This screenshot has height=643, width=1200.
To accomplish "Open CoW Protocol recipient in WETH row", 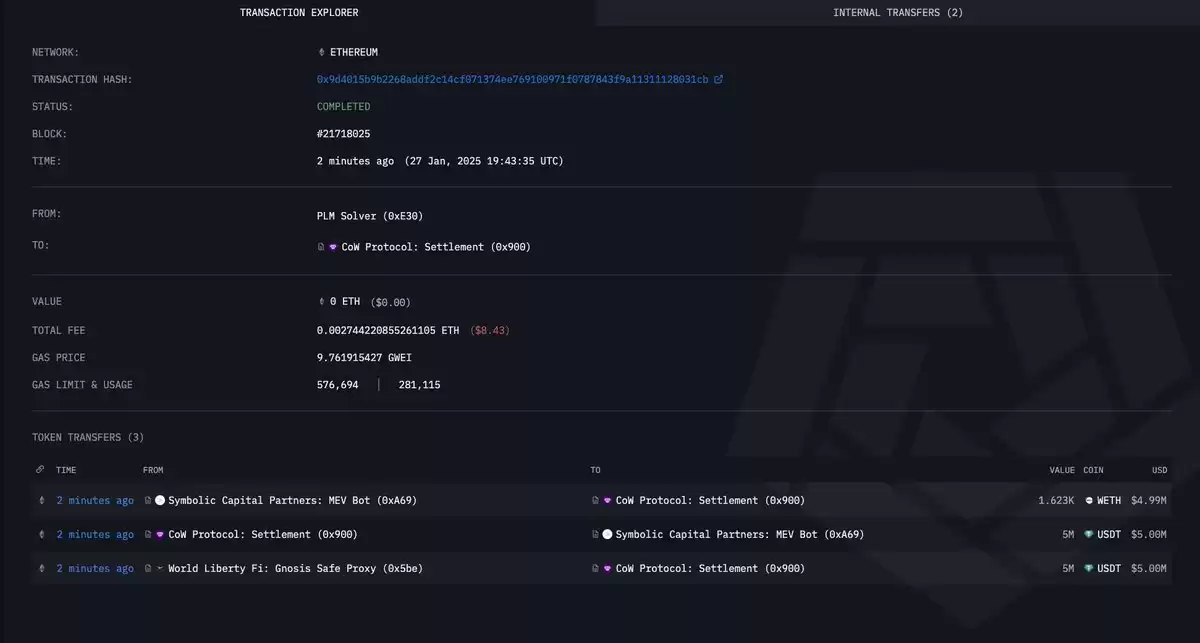I will (x=710, y=501).
